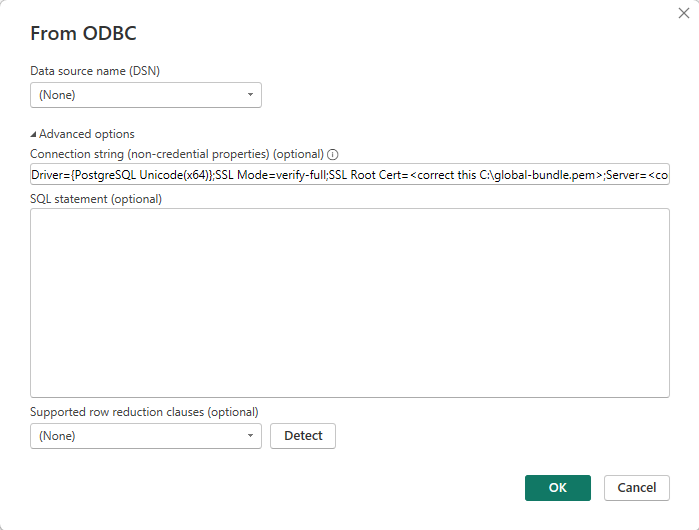Click inside the Connection string input field
This screenshot has width=699, height=530.
349,175
